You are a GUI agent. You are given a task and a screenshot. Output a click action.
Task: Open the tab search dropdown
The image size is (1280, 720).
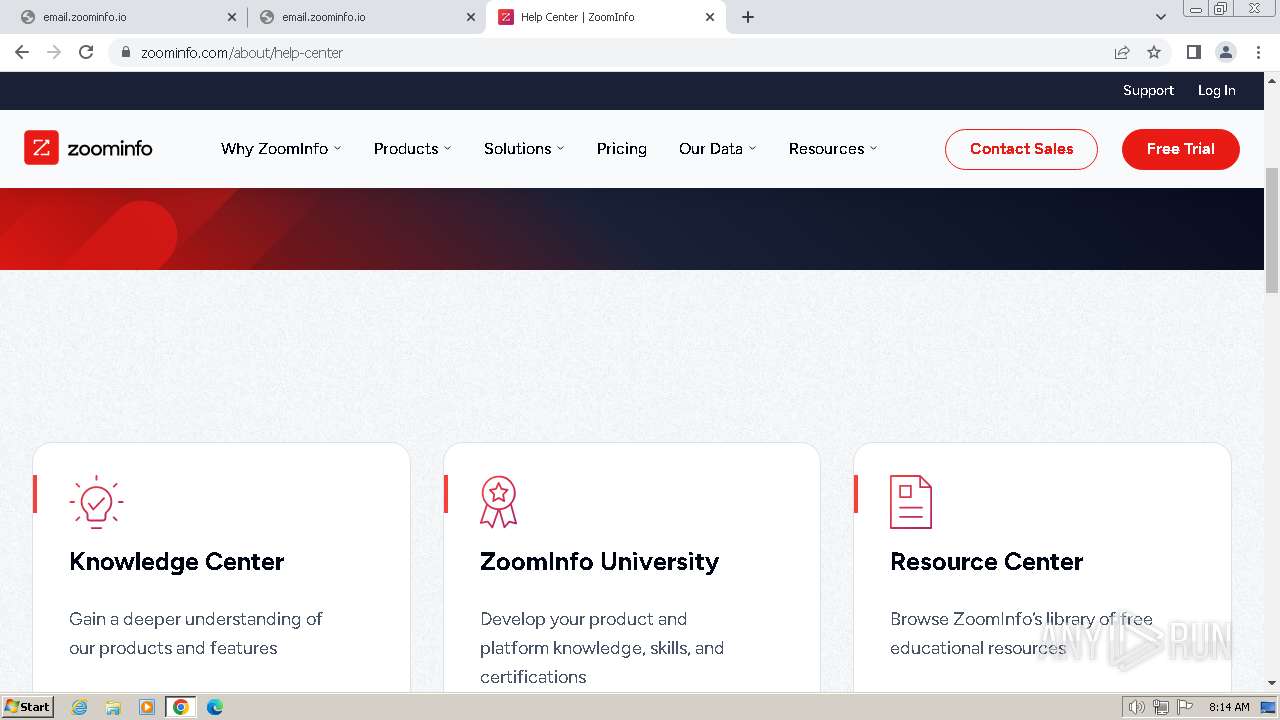[1161, 17]
